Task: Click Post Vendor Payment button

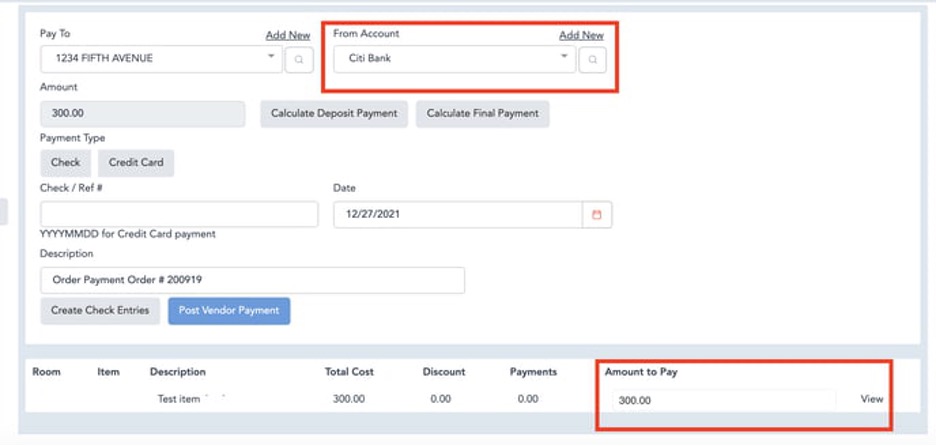Action: coord(229,310)
